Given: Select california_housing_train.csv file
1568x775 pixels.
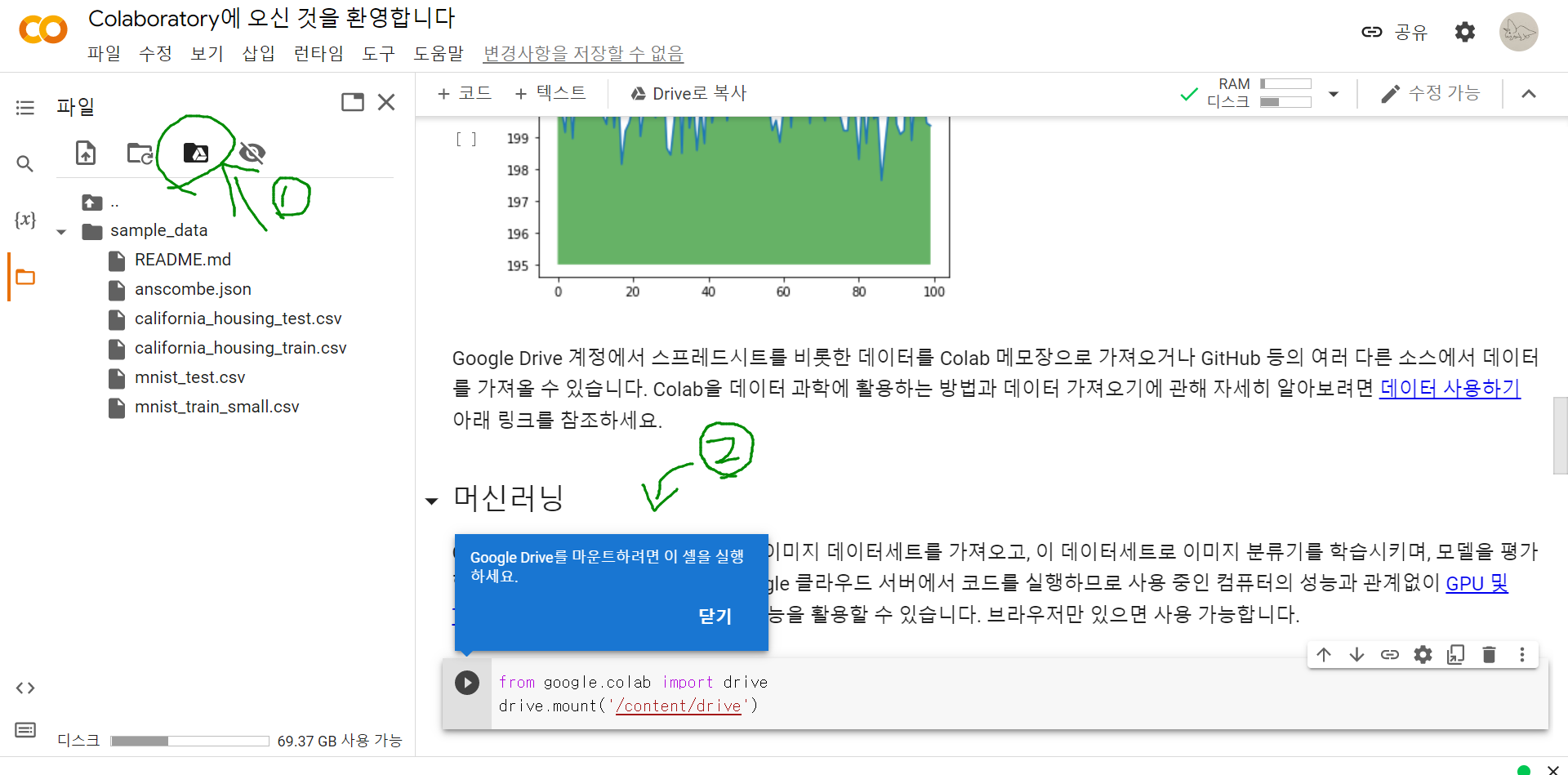Looking at the screenshot, I should click(x=240, y=348).
